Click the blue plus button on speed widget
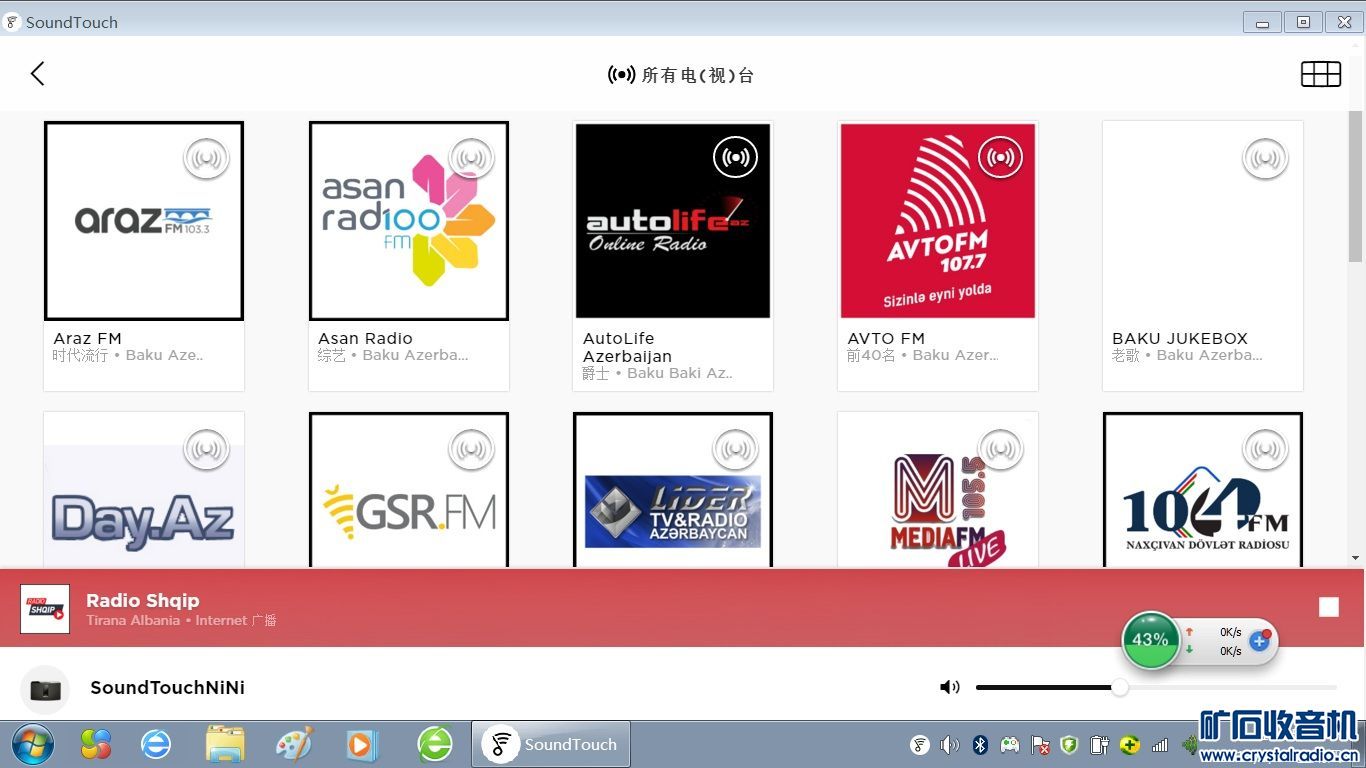The width and height of the screenshot is (1366, 768). [x=1259, y=641]
